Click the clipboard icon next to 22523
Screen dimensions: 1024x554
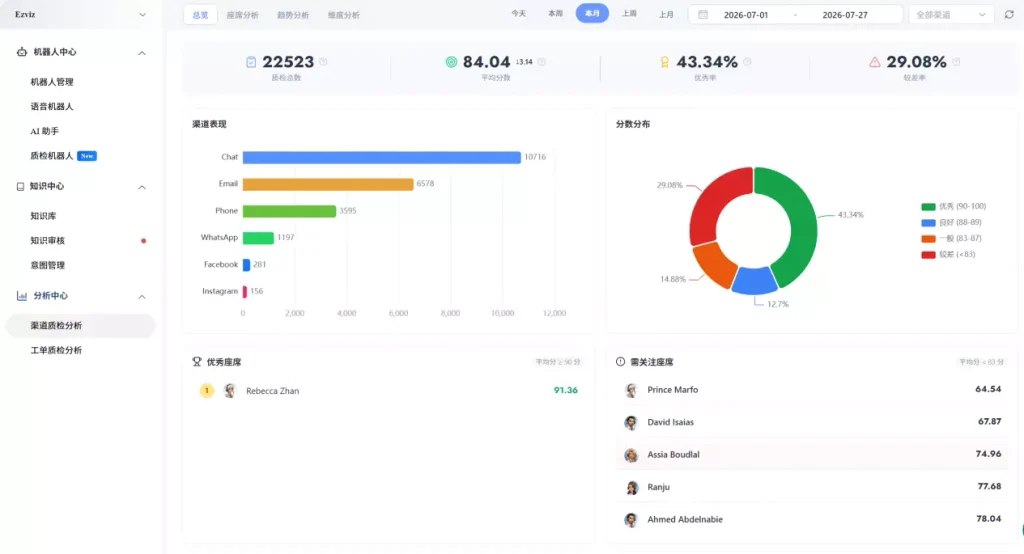point(251,62)
